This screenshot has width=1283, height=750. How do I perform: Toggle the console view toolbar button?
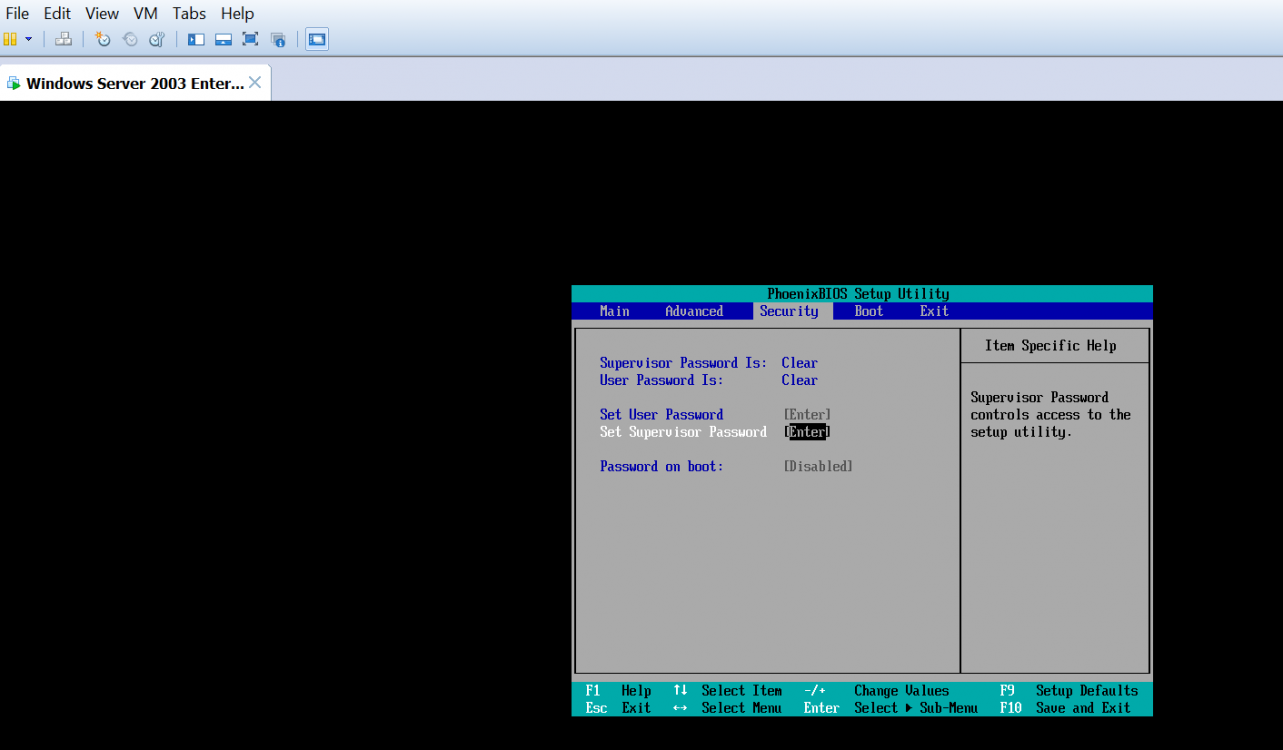point(317,39)
